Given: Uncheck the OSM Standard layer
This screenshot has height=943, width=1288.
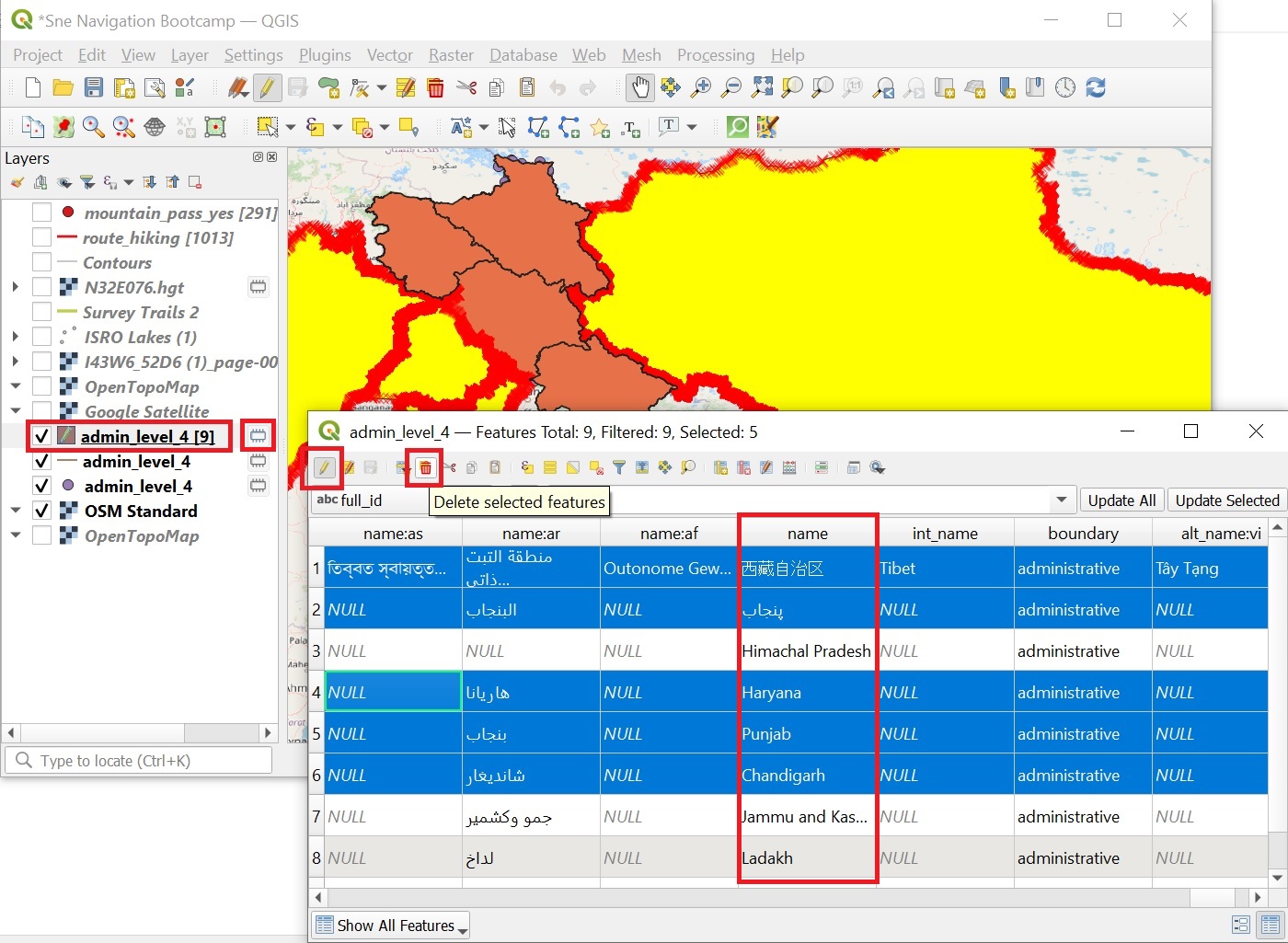Looking at the screenshot, I should [x=41, y=511].
